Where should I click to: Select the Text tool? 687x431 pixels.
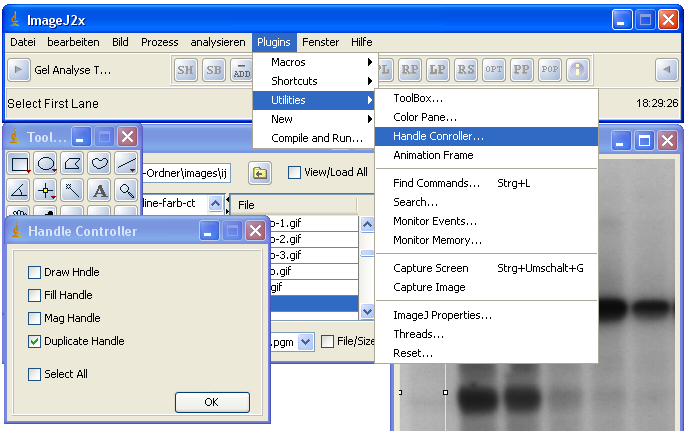99,190
